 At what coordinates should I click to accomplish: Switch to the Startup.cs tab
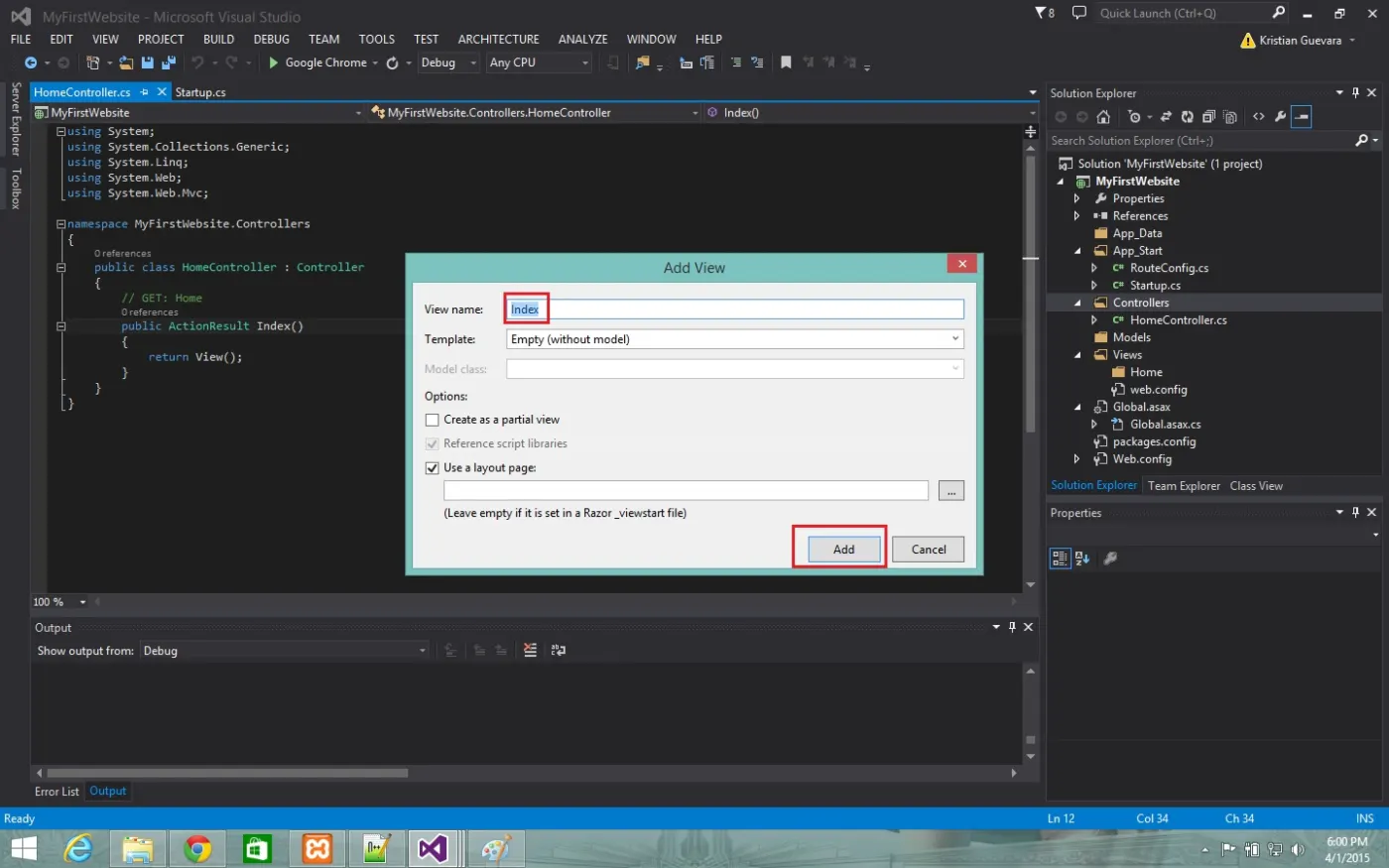pos(200,92)
